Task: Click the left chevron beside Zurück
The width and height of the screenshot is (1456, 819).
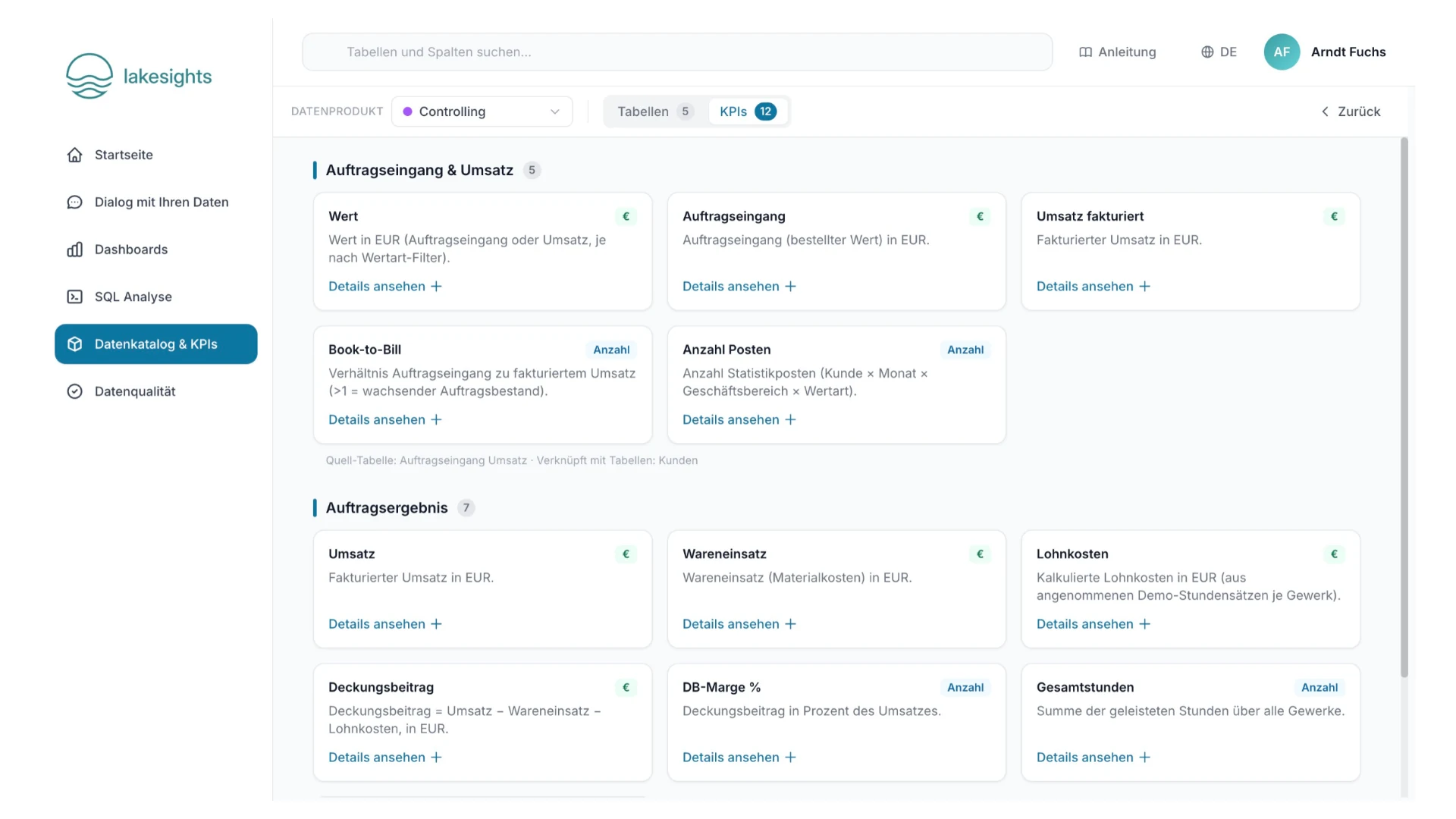Action: (x=1325, y=111)
